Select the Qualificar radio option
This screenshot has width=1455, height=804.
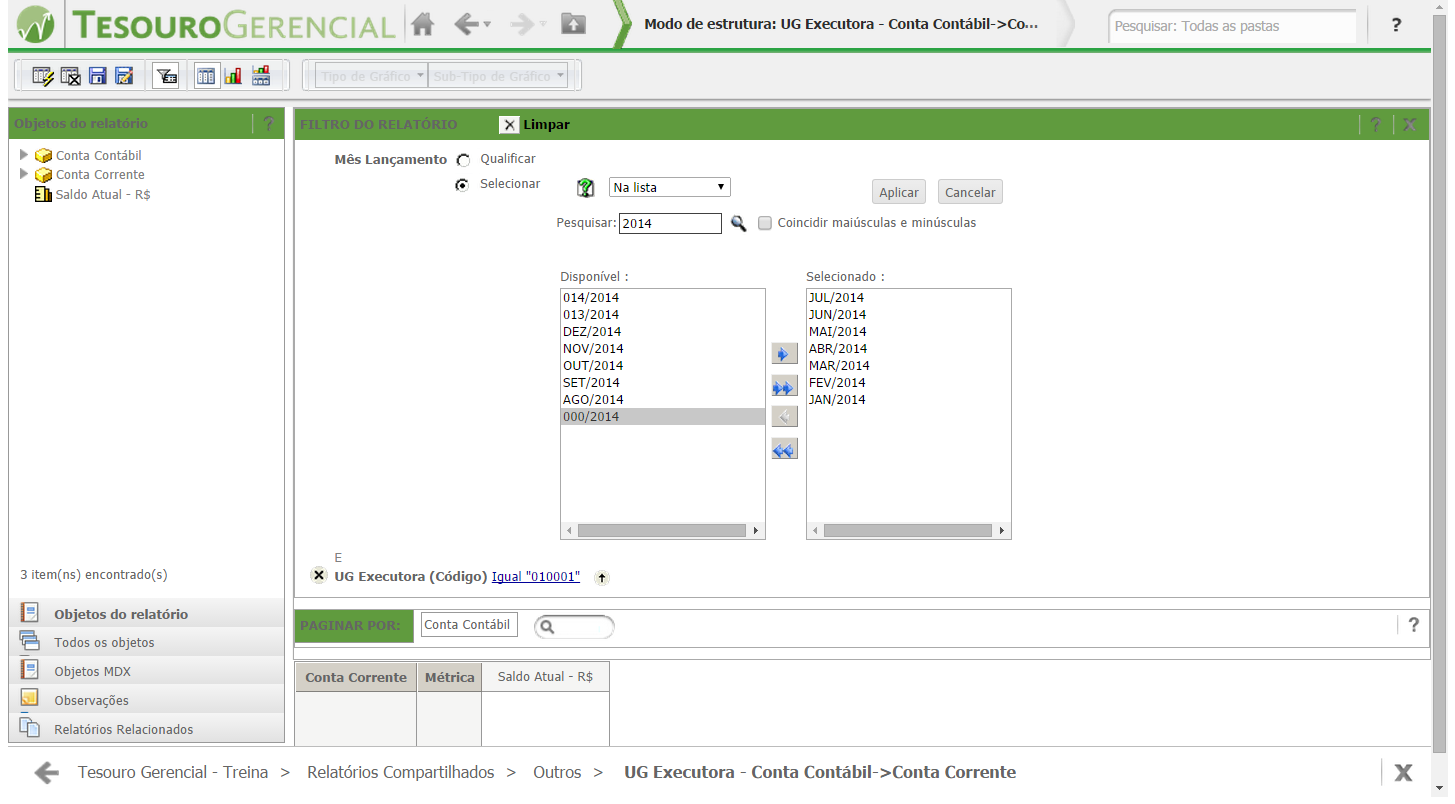(x=463, y=160)
